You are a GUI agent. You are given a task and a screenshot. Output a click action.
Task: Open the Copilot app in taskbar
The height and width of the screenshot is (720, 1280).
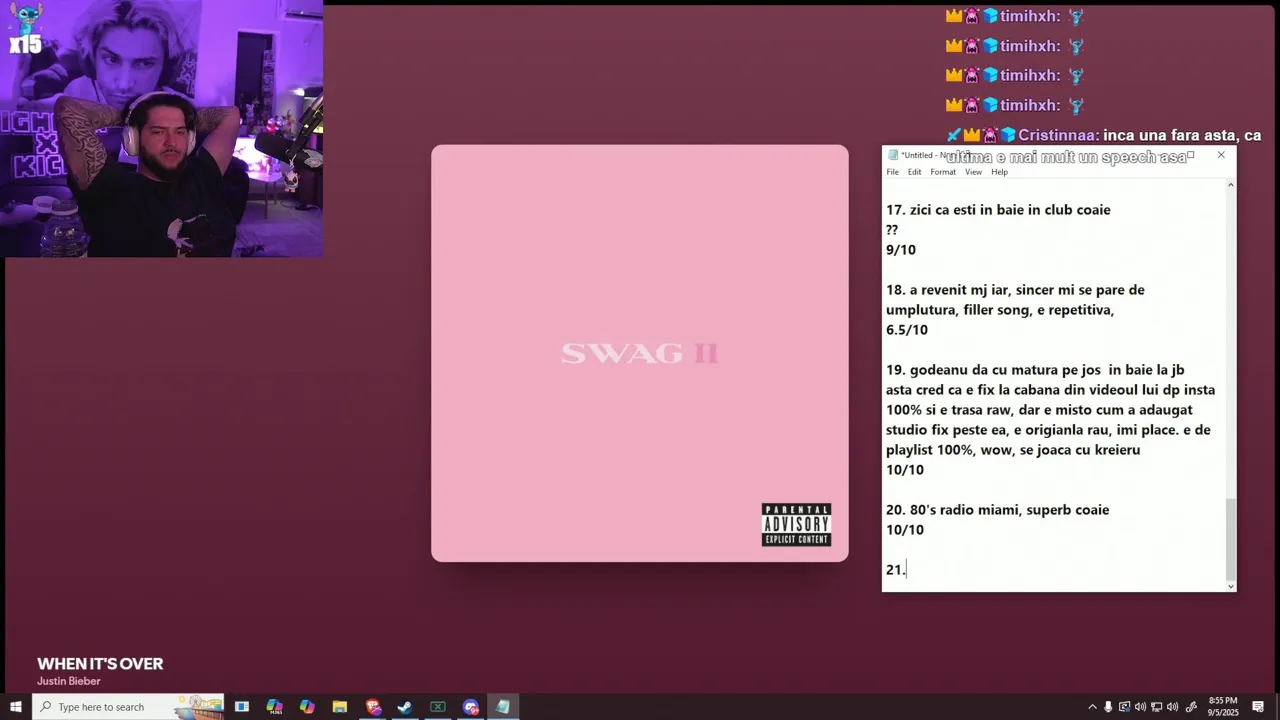point(307,707)
